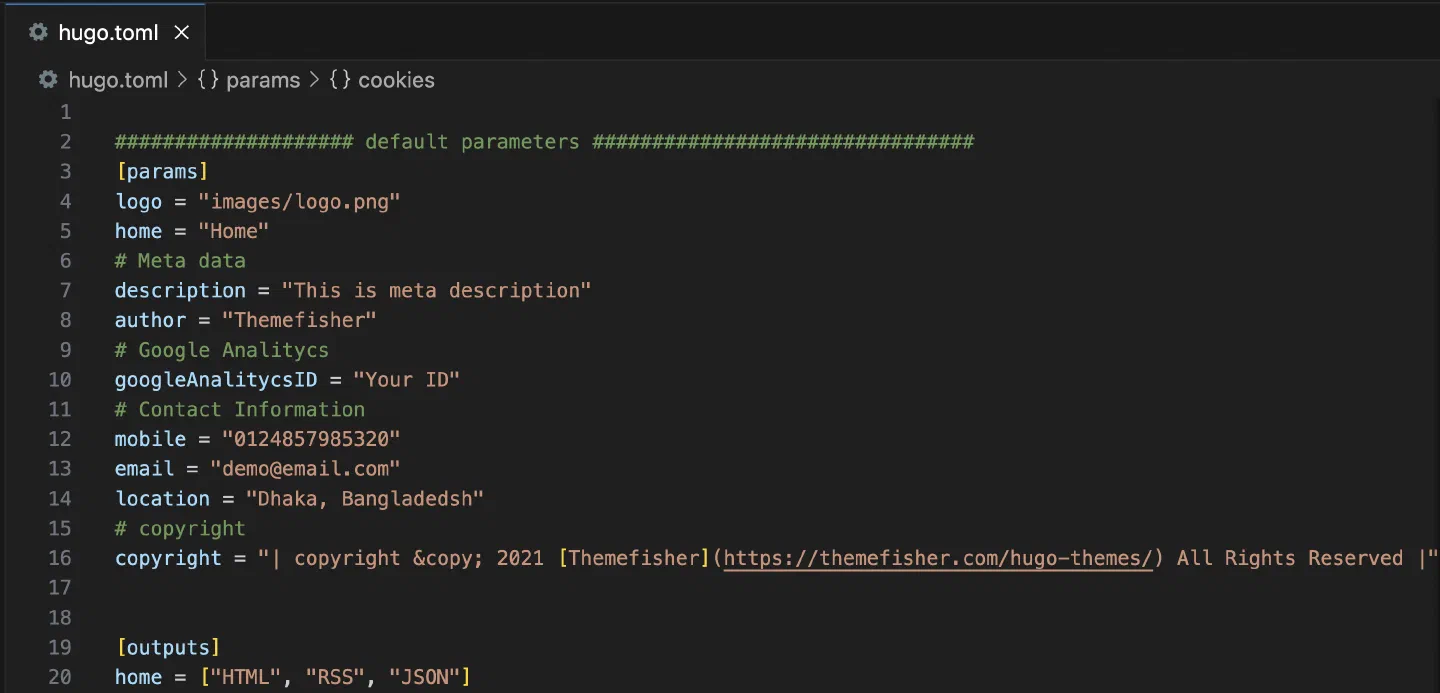
Task: Click the "Home" string value
Action: click(234, 231)
